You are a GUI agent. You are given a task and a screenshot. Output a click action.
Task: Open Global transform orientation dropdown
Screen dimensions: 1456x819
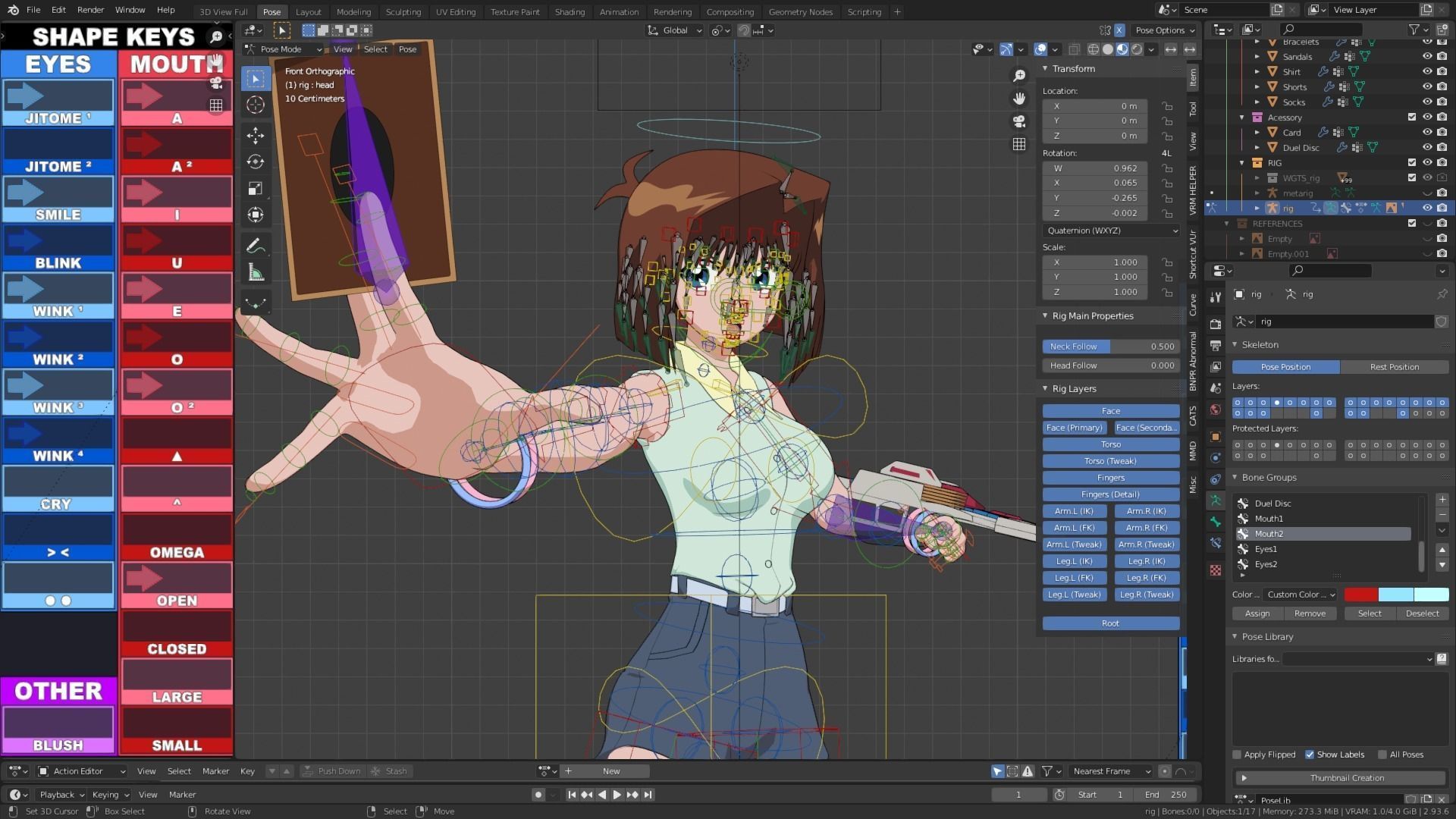(x=675, y=30)
